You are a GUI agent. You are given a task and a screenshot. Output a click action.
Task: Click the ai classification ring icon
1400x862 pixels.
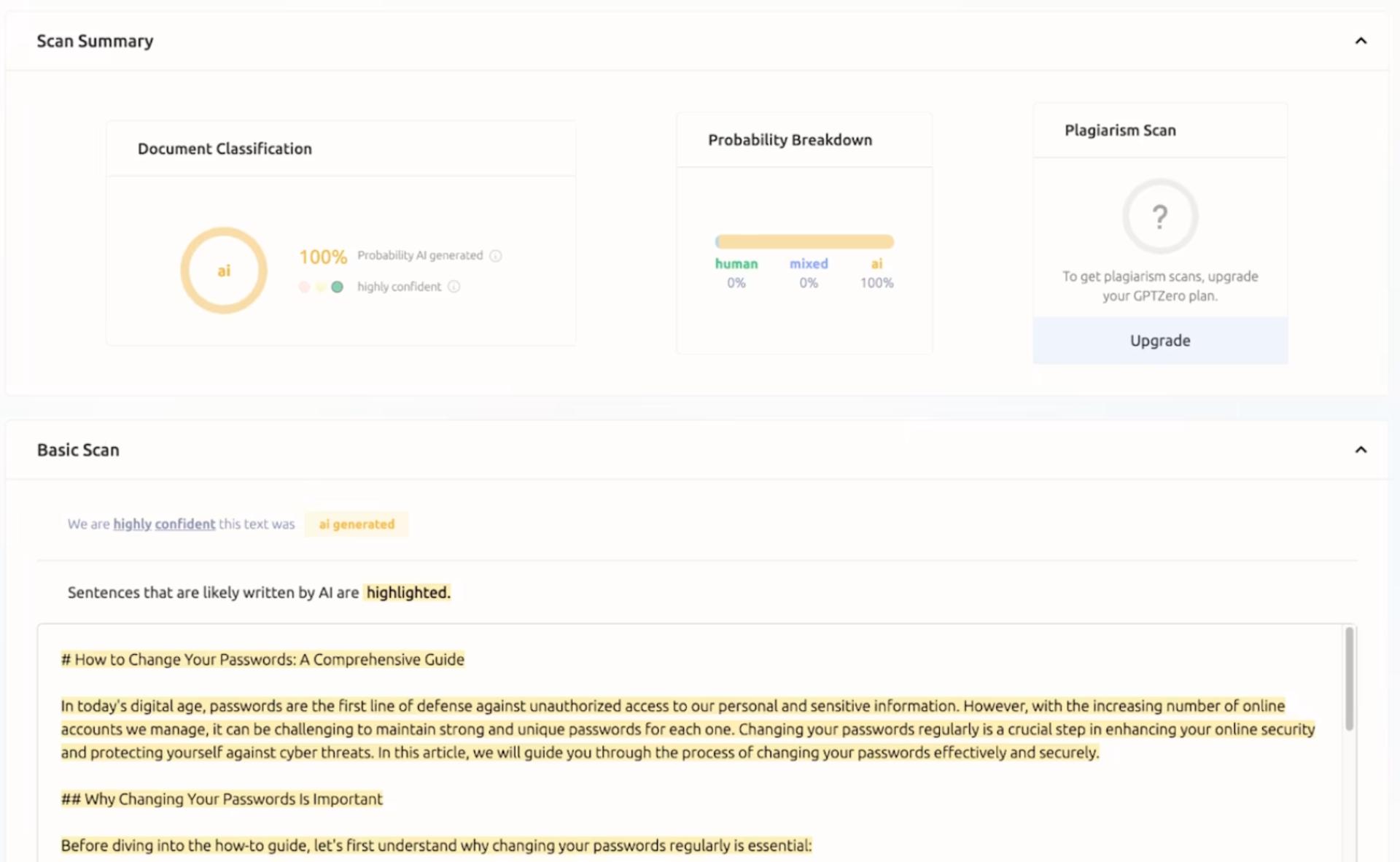(224, 271)
